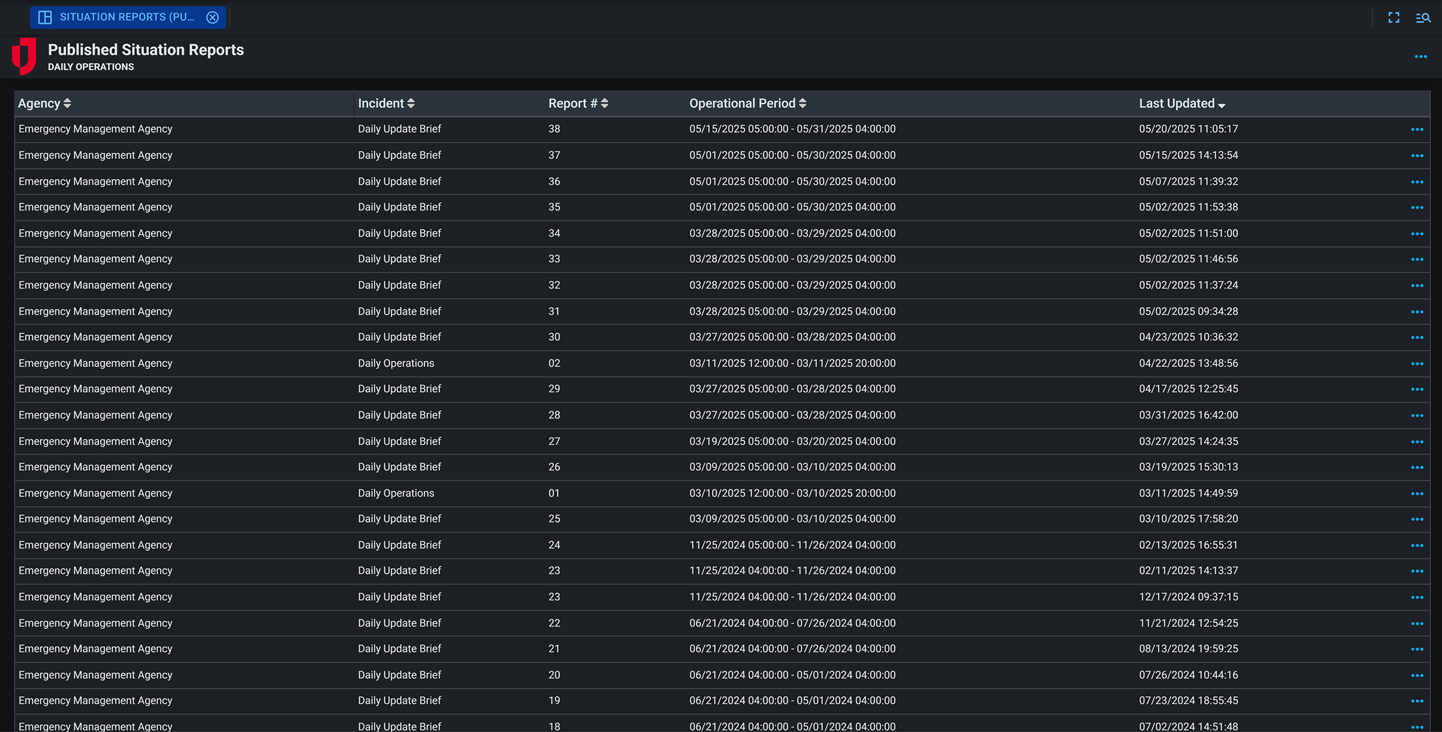
Task: Open the actions menu for report 30
Action: (1417, 337)
